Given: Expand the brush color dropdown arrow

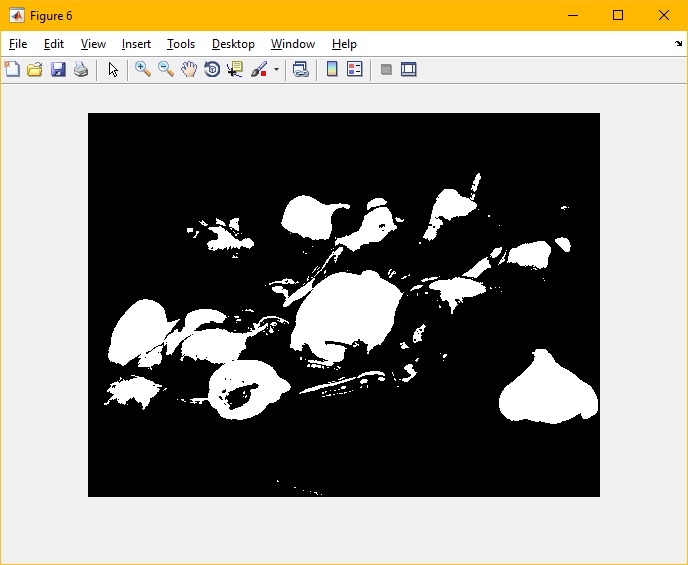Looking at the screenshot, I should pos(276,70).
